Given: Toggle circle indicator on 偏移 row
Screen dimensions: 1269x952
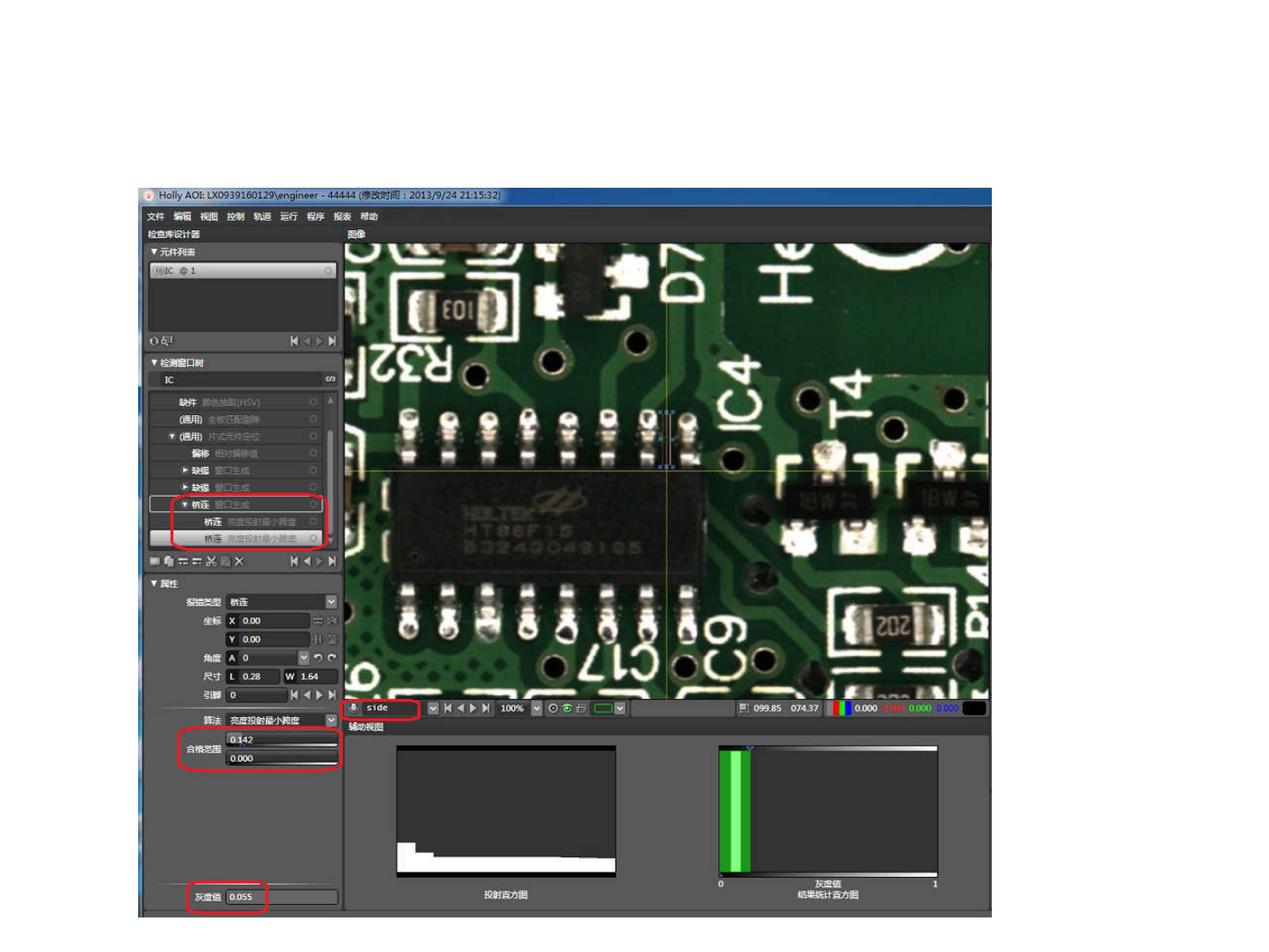Looking at the screenshot, I should click(x=313, y=453).
